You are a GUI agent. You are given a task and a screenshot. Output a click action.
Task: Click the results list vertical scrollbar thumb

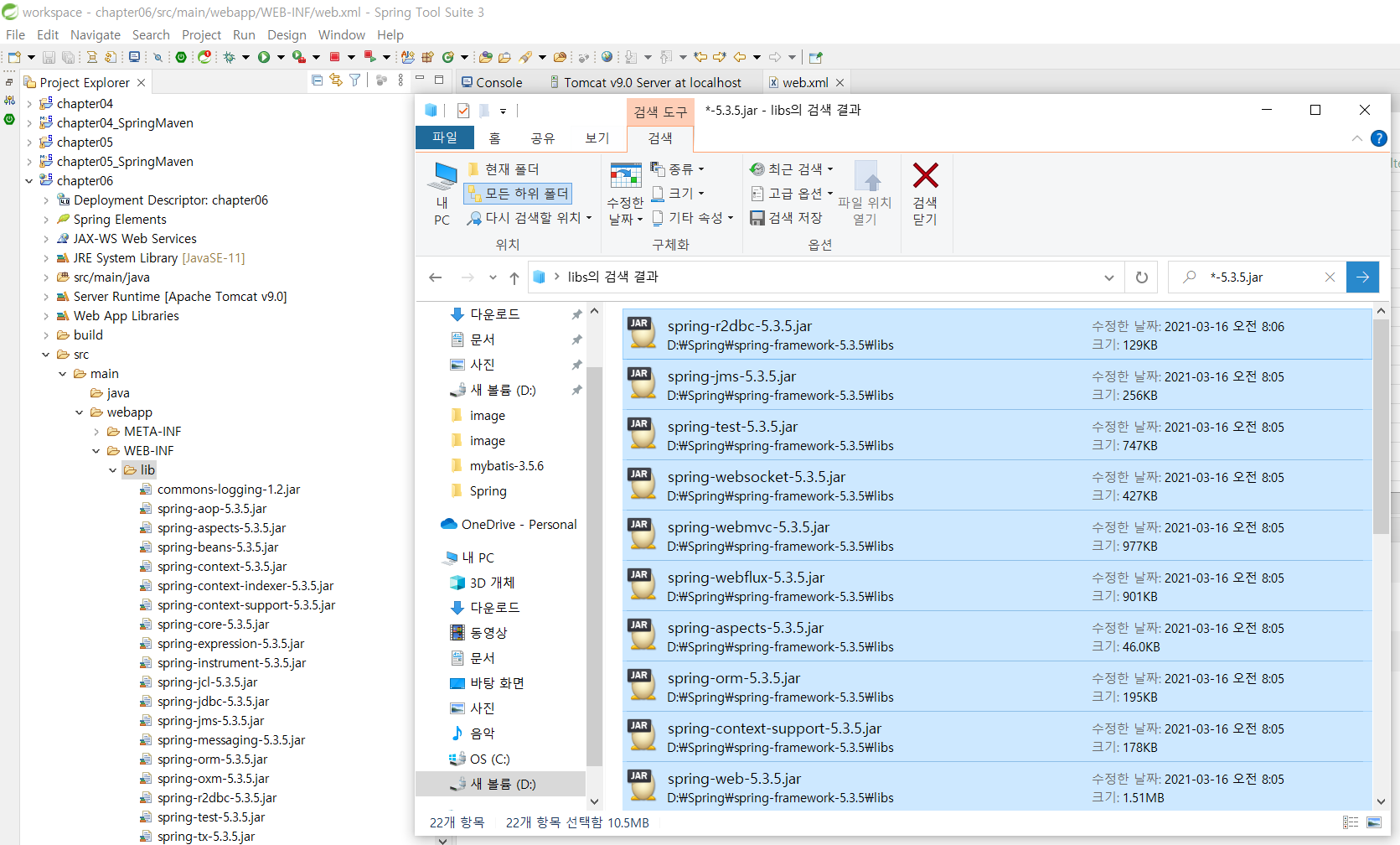coord(1381,425)
